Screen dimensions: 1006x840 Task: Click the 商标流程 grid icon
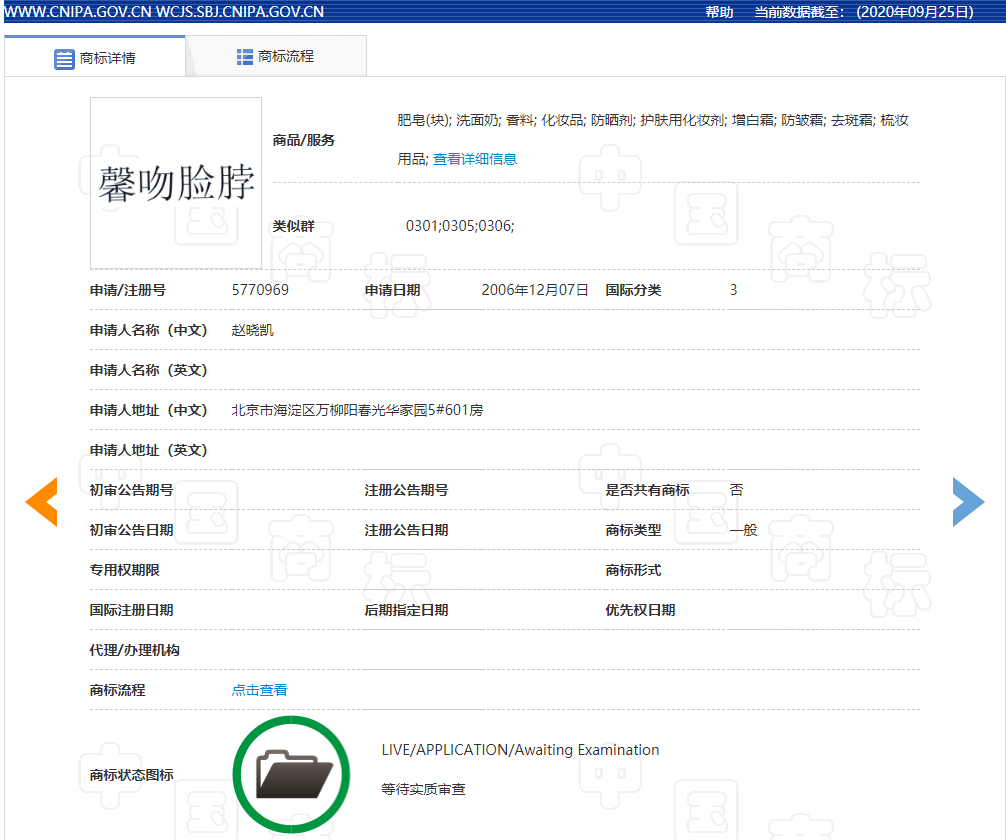pos(244,57)
